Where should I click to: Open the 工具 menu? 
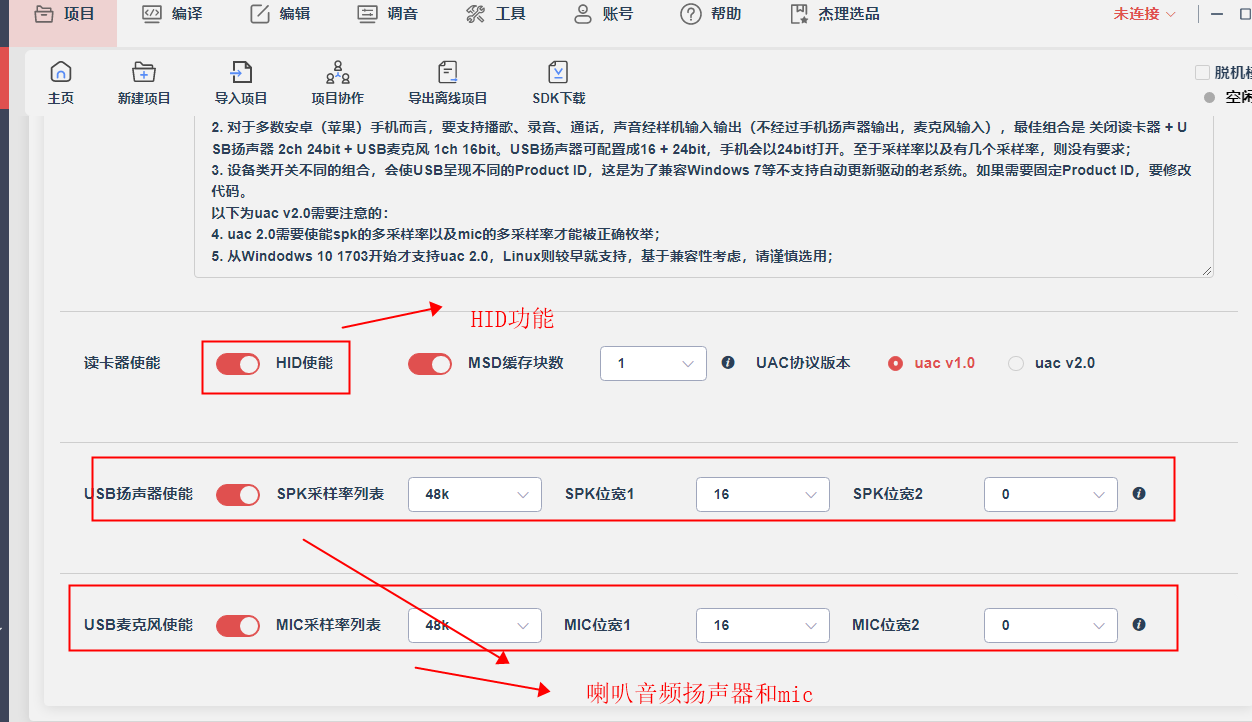click(495, 14)
